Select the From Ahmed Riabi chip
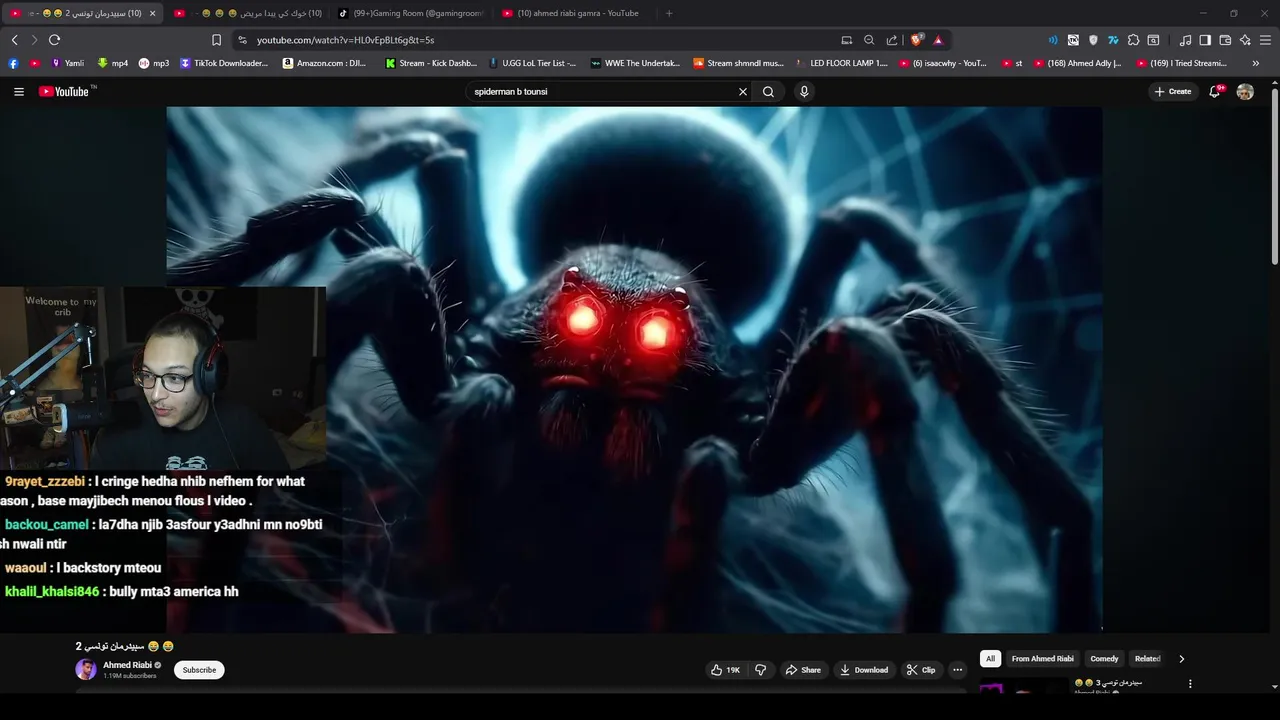The image size is (1280, 720). (1042, 659)
